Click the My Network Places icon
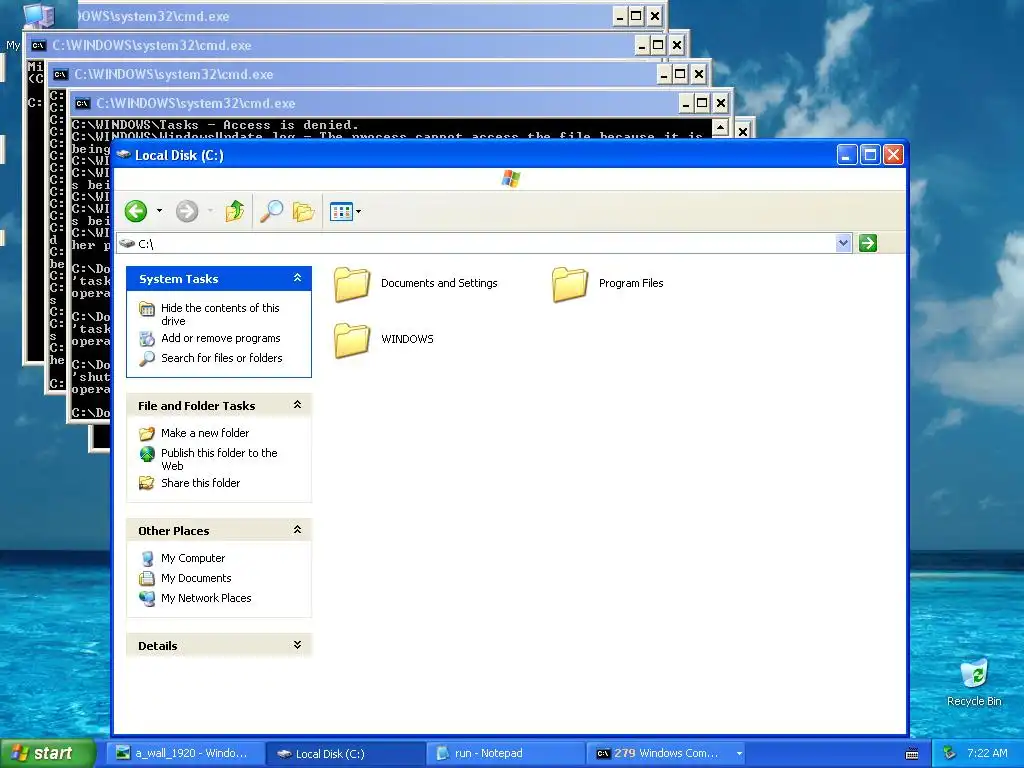This screenshot has width=1024, height=768. 147,598
